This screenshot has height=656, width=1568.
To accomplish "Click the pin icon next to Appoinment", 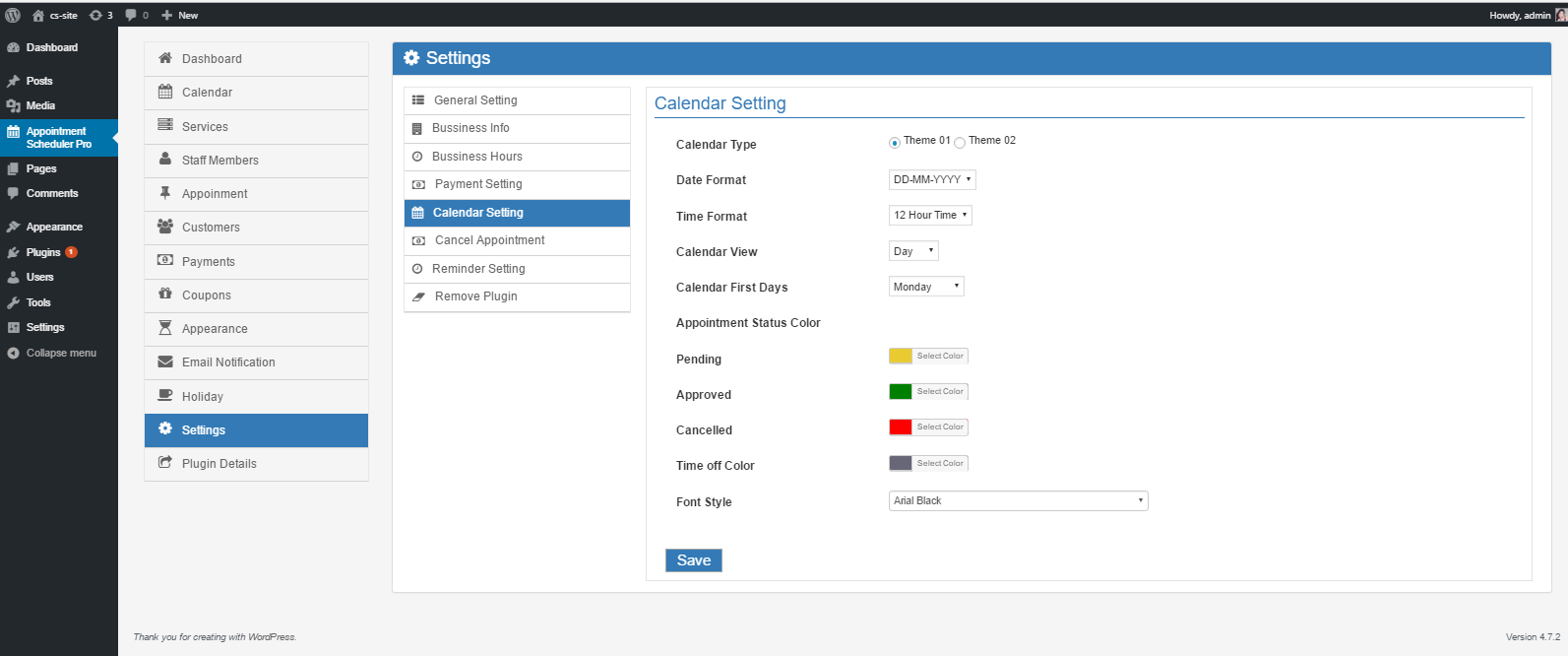I will [165, 193].
